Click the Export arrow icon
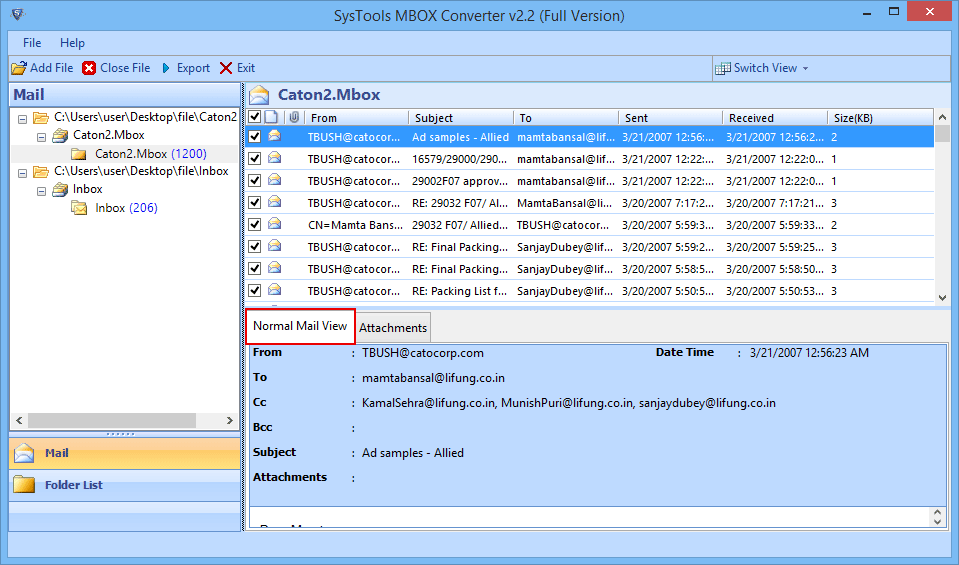This screenshot has width=959, height=565. pos(166,68)
